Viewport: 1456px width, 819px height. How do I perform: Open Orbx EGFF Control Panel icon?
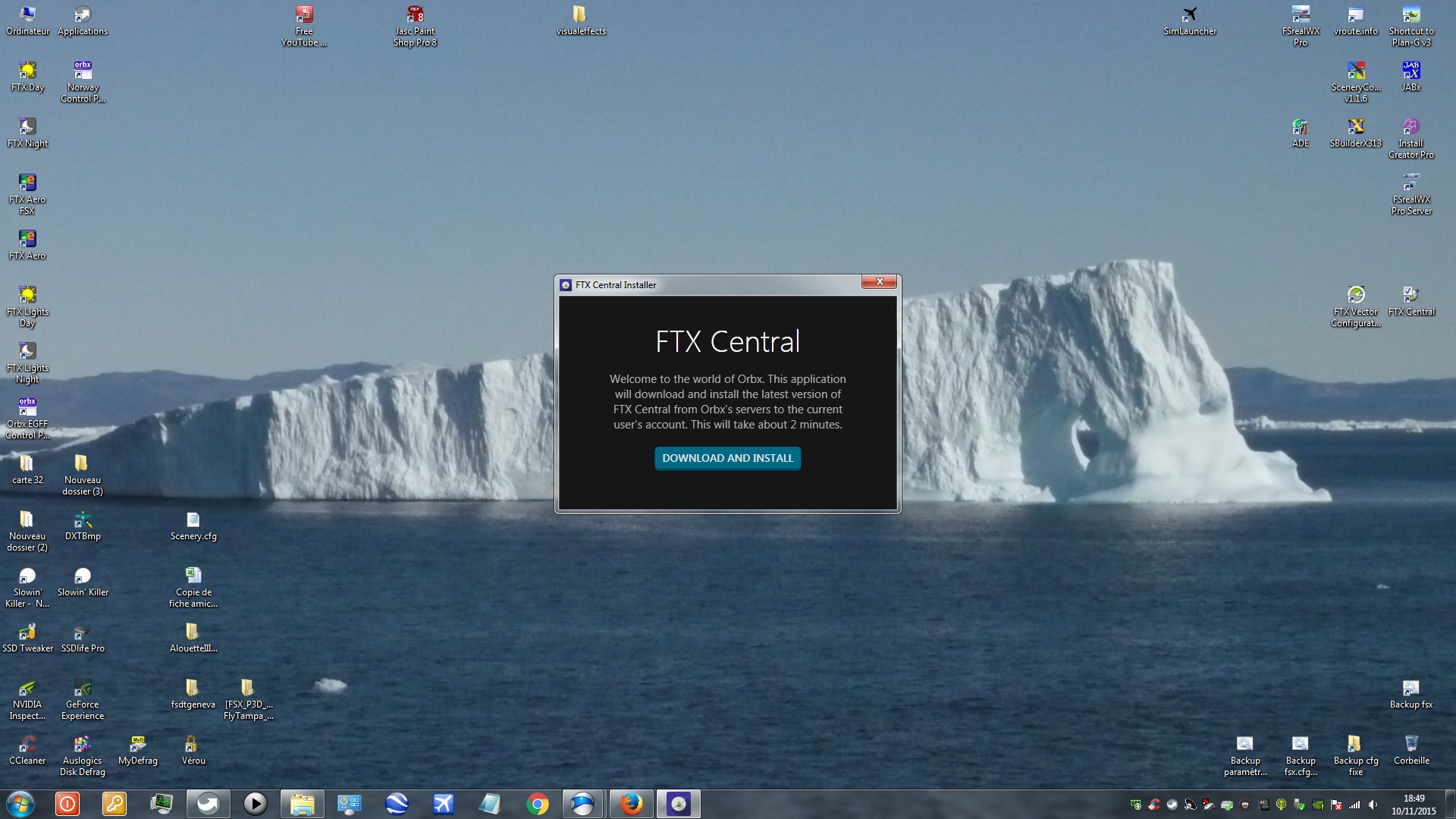(x=27, y=419)
